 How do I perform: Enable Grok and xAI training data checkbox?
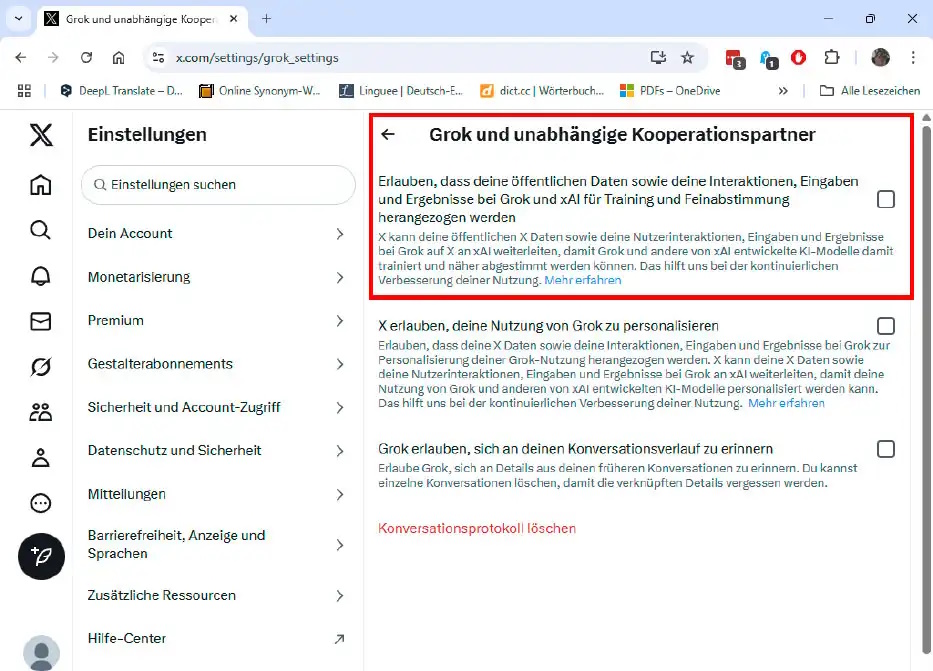[x=885, y=199]
